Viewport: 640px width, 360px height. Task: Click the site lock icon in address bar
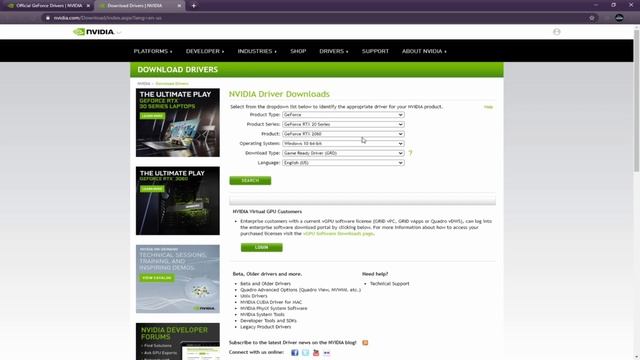[48, 18]
